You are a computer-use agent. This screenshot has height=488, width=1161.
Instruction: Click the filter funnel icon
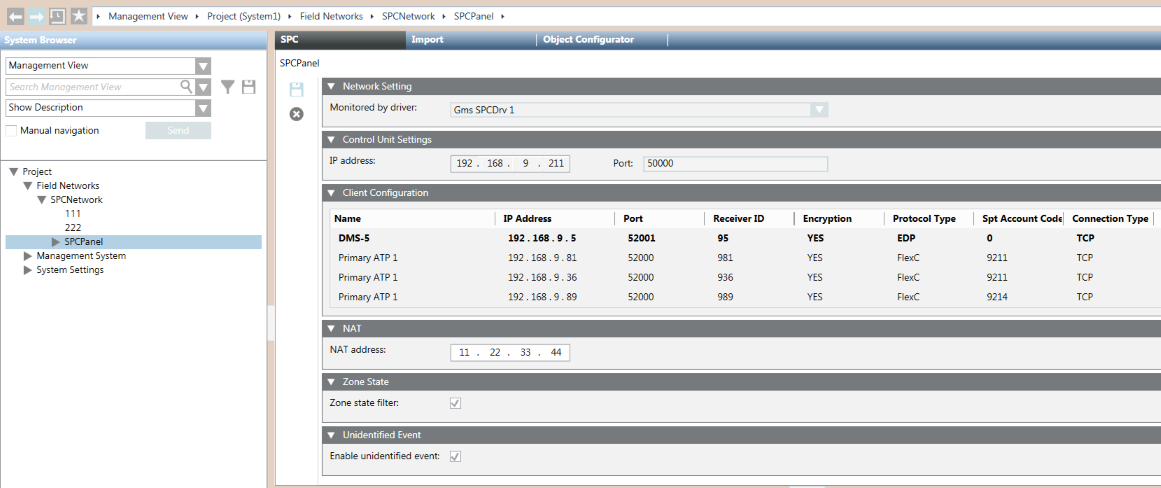[x=228, y=87]
